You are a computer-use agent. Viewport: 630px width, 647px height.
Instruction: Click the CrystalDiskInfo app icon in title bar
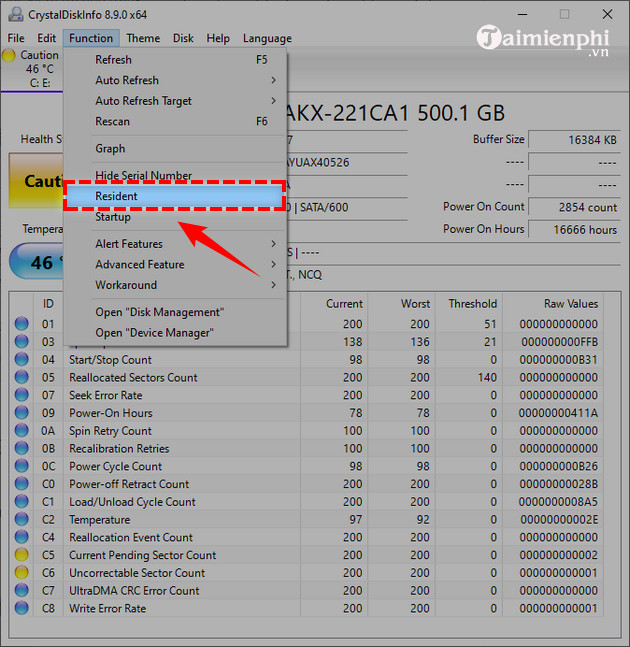coord(16,15)
